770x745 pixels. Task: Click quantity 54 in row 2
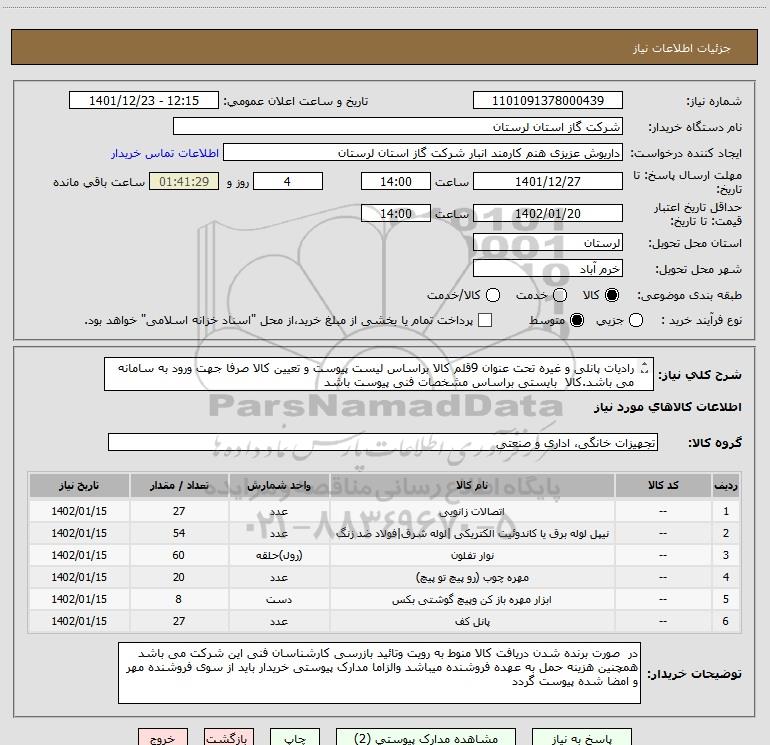pyautogui.click(x=179, y=533)
